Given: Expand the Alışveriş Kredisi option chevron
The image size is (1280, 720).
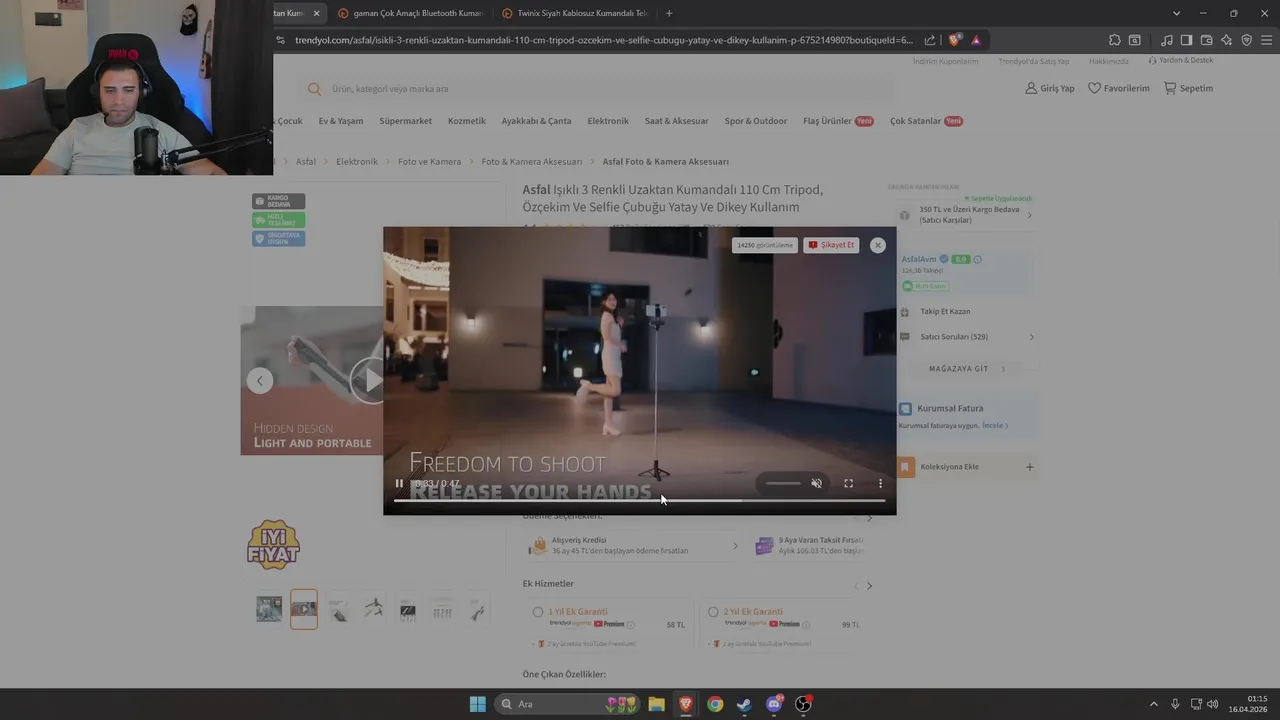Looking at the screenshot, I should tap(735, 546).
